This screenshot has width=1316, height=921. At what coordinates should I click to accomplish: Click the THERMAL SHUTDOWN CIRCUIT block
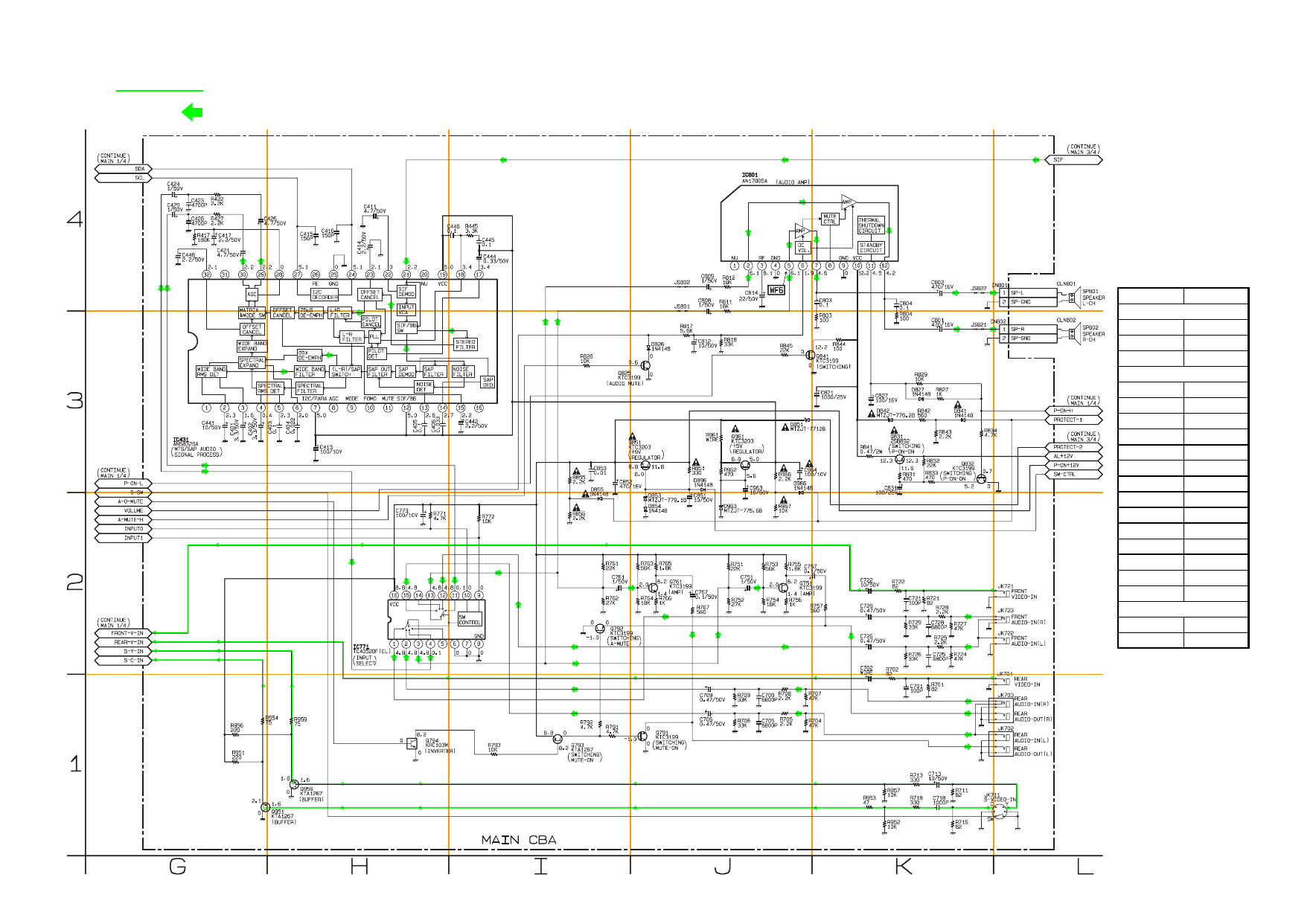tap(871, 225)
